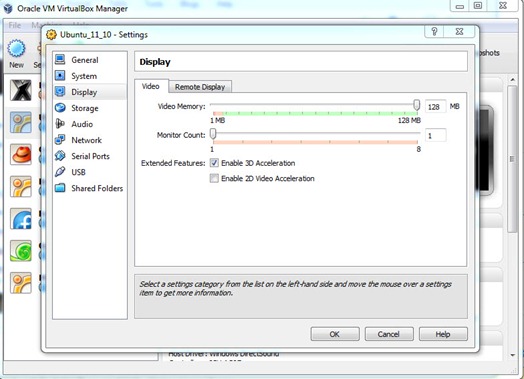Disable the Enable 3D Acceleration checkbox
Screen dimensions: 524x379
(x=214, y=163)
